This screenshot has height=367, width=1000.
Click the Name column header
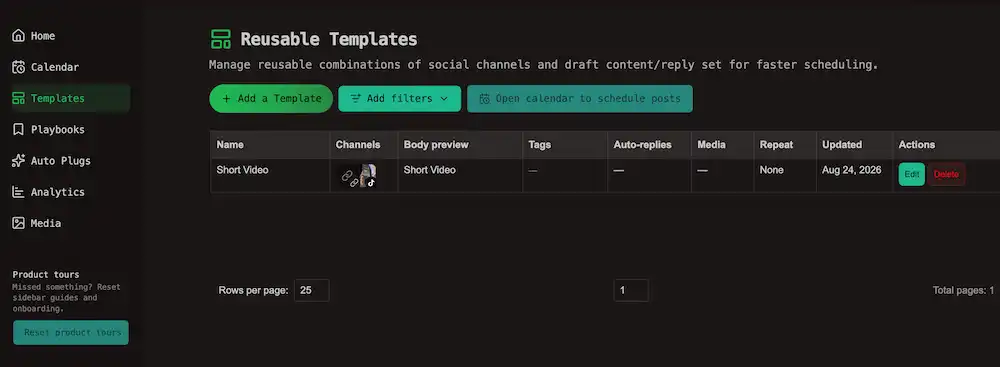click(230, 145)
